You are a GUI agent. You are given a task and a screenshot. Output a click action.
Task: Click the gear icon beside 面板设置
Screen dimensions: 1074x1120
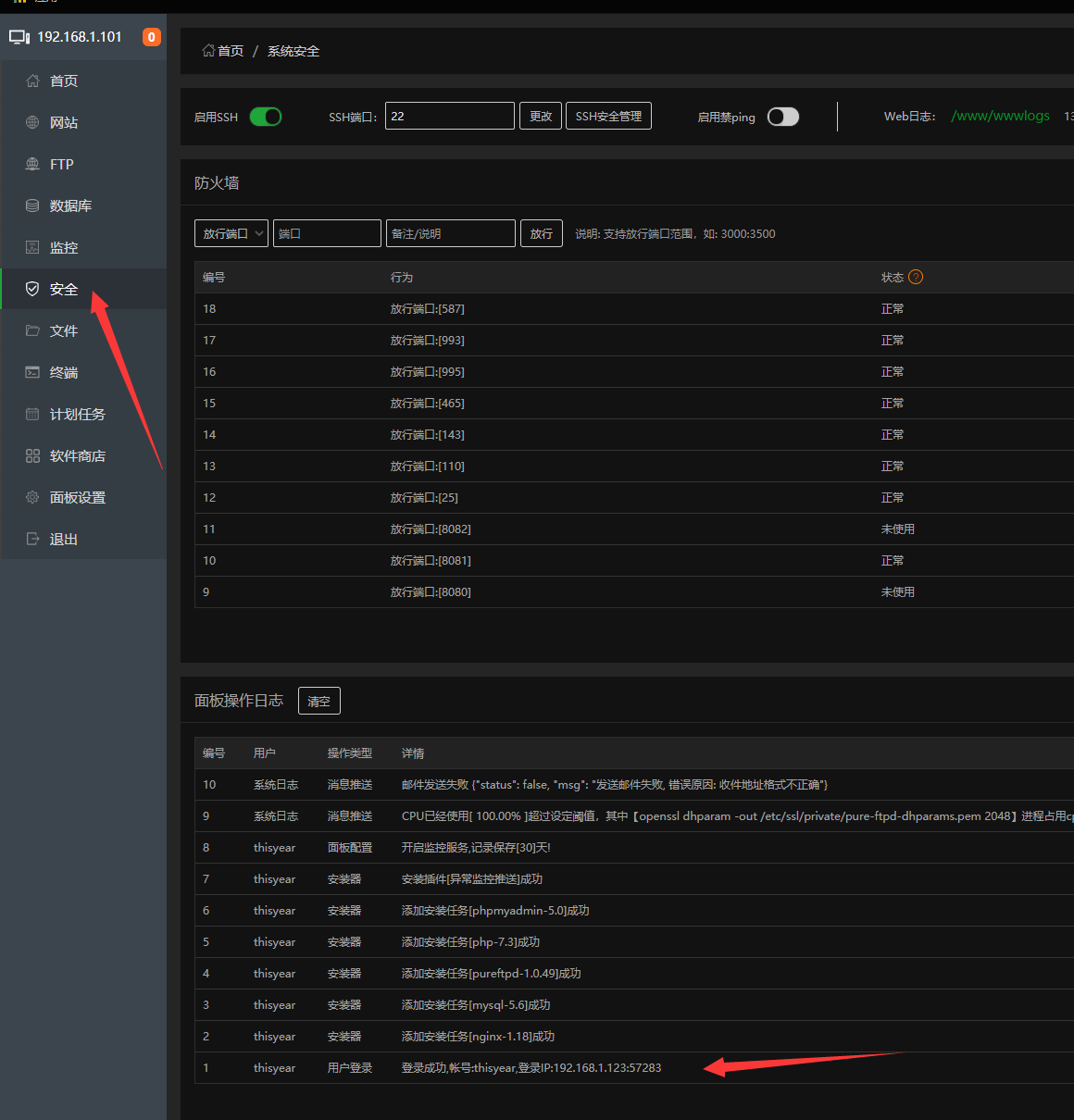[32, 498]
